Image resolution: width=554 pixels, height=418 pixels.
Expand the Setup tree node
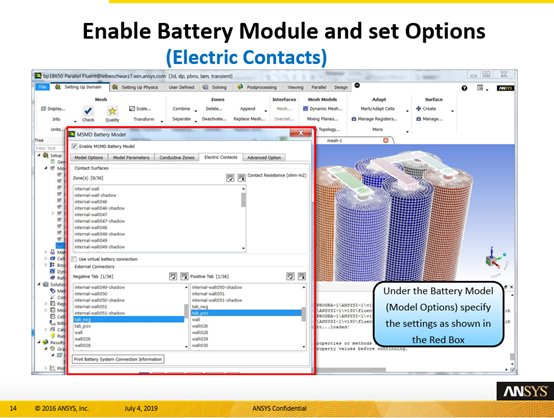click(x=39, y=155)
